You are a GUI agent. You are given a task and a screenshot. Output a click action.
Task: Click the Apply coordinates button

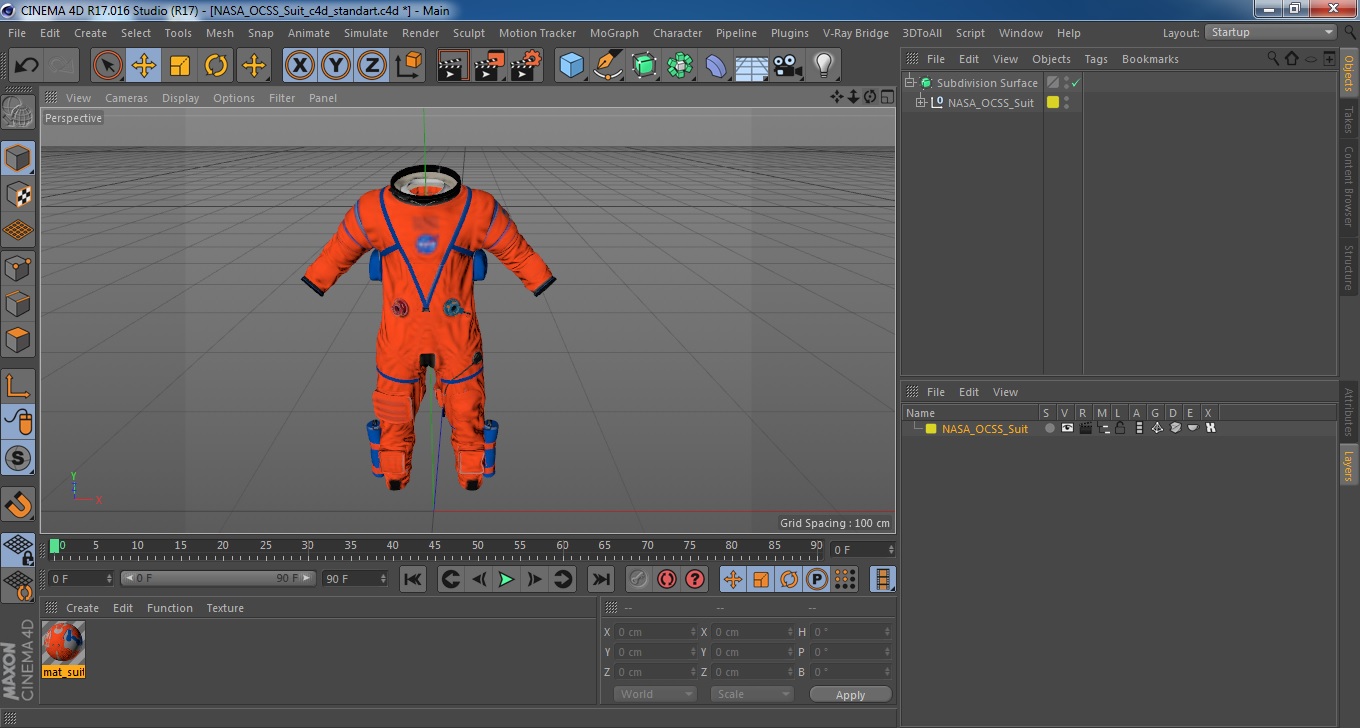click(x=850, y=695)
